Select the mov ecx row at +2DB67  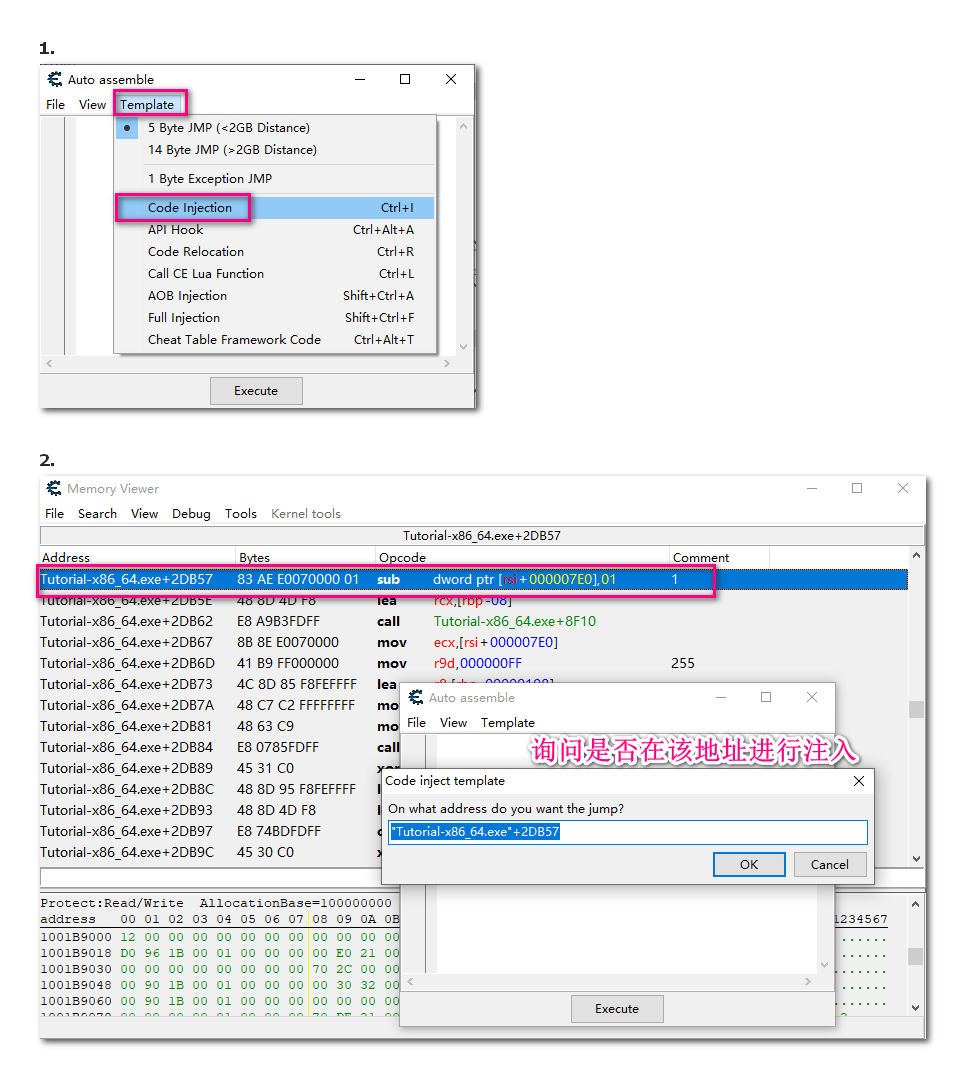click(474, 642)
